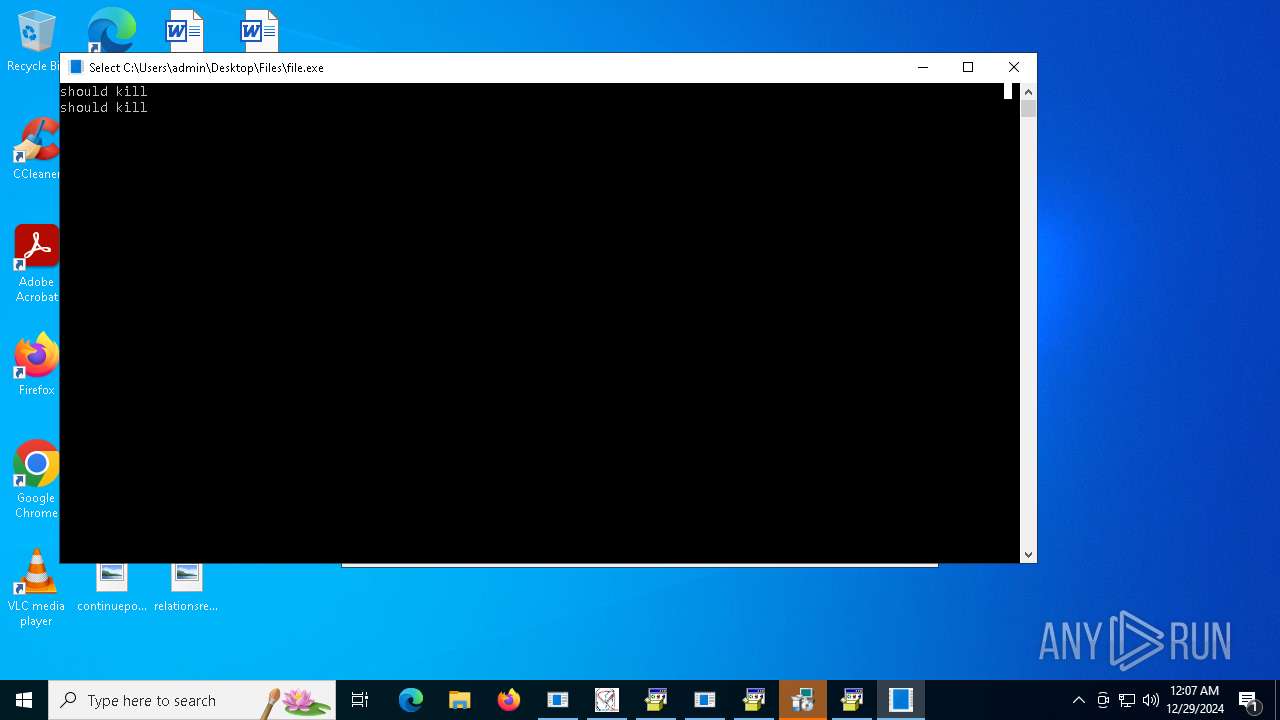Select VLC media player desktop icon
Viewport: 1280px width, 720px height.
click(x=36, y=588)
